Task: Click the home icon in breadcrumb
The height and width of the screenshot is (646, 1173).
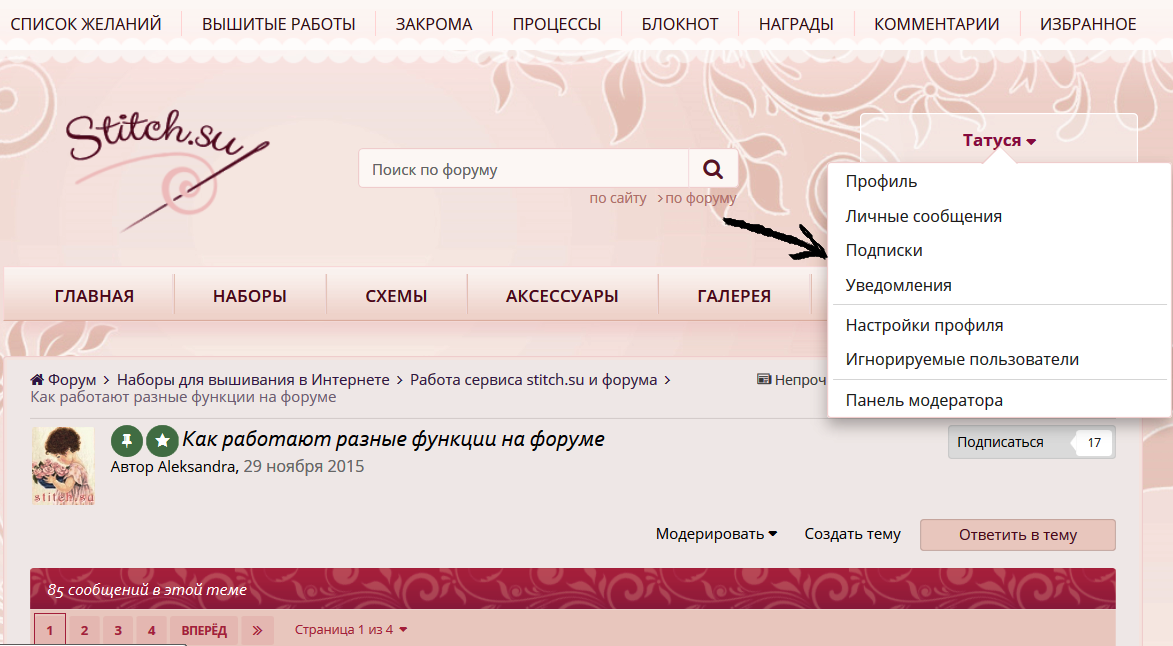Action: pyautogui.click(x=37, y=380)
